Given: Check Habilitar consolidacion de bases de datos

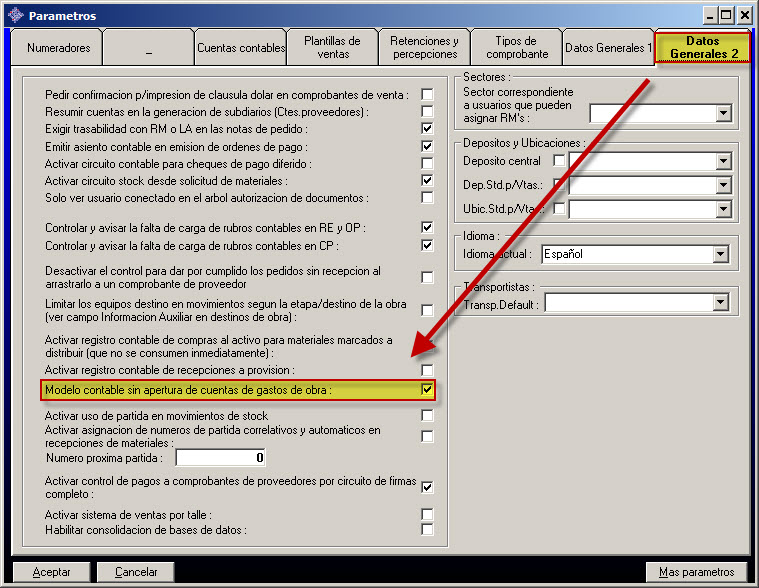Looking at the screenshot, I should (x=427, y=529).
